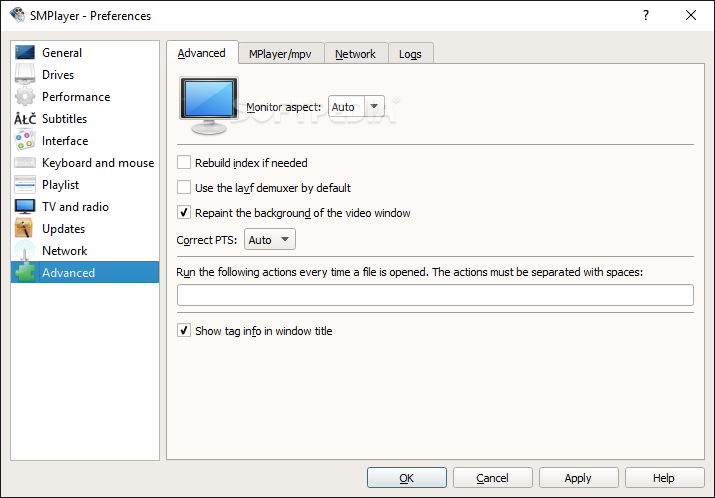Open the Correct PTS dropdown
This screenshot has width=715, height=498.
tap(269, 239)
